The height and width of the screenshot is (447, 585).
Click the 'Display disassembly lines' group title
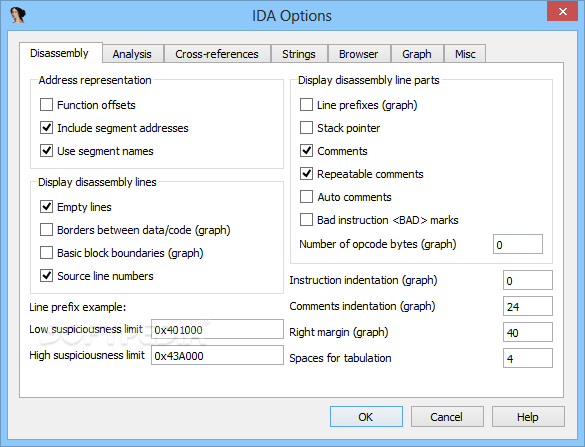(97, 182)
